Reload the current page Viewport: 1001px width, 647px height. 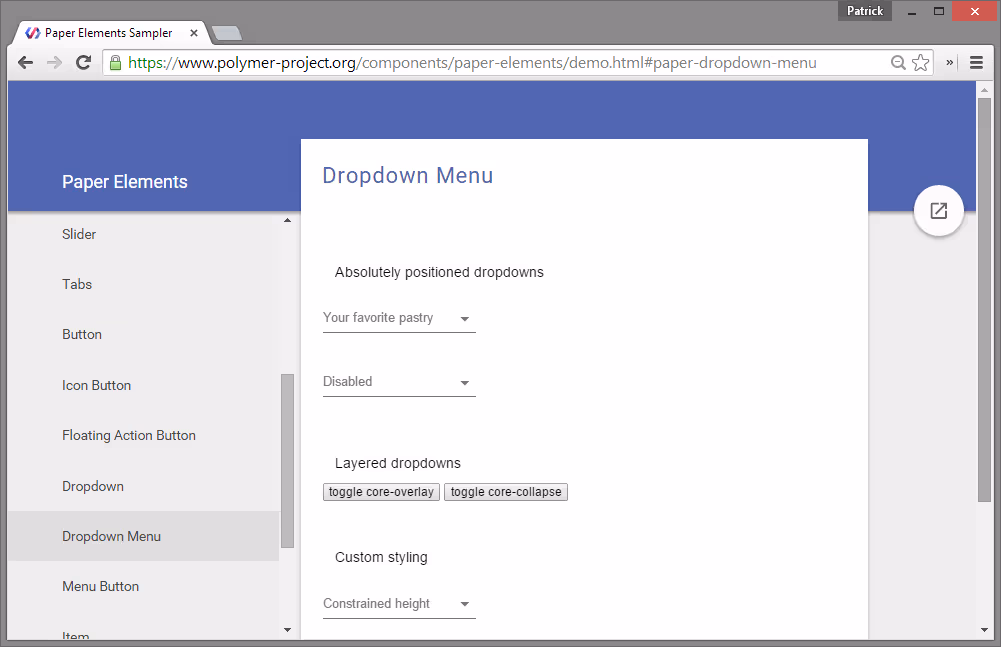(x=83, y=63)
